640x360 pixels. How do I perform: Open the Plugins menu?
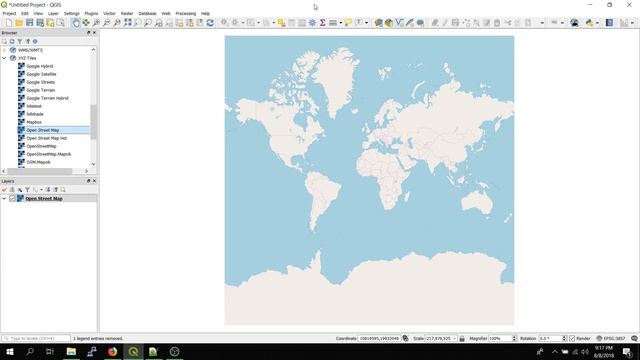coord(91,13)
